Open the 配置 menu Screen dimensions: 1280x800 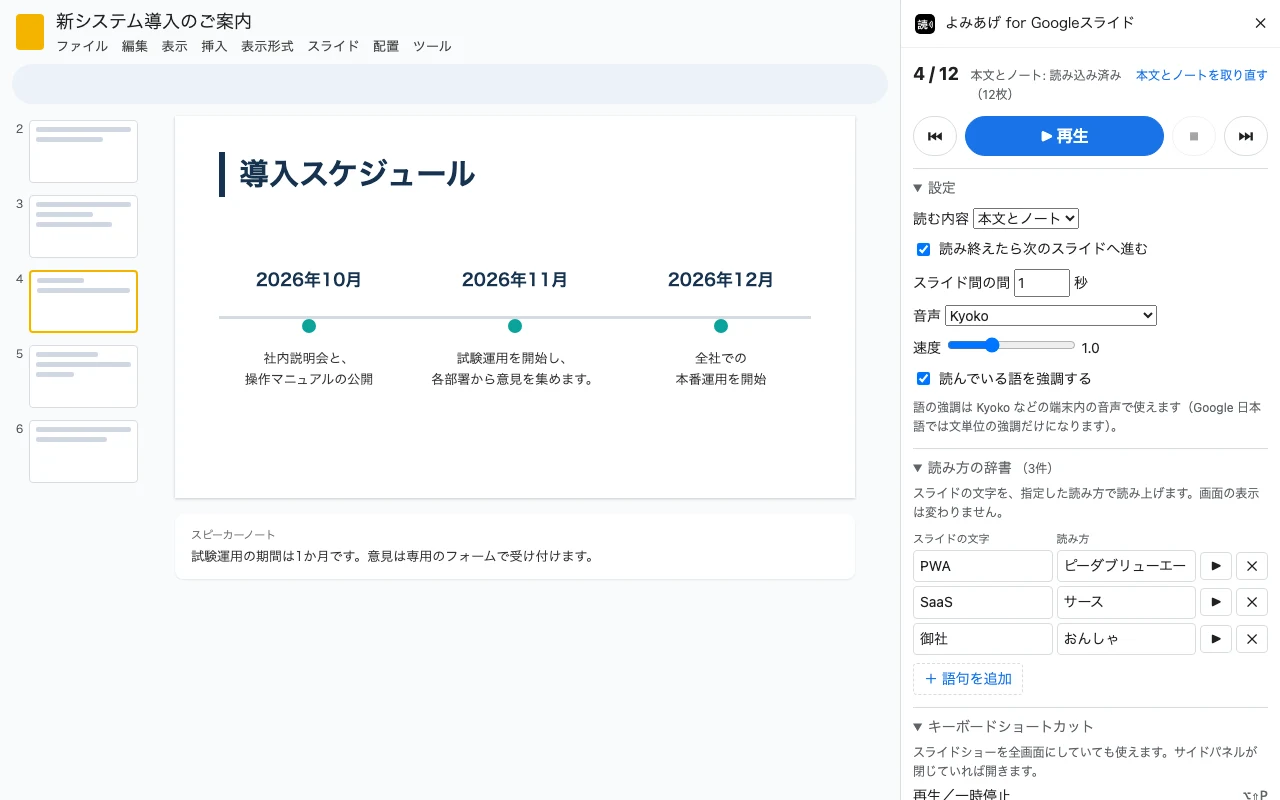[x=386, y=46]
